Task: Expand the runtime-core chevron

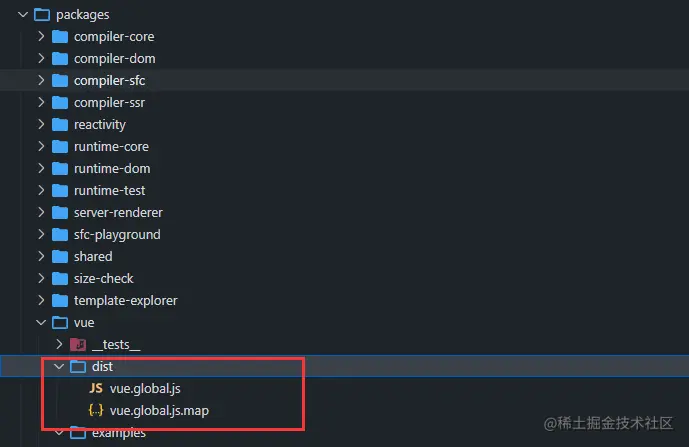Action: 41,146
